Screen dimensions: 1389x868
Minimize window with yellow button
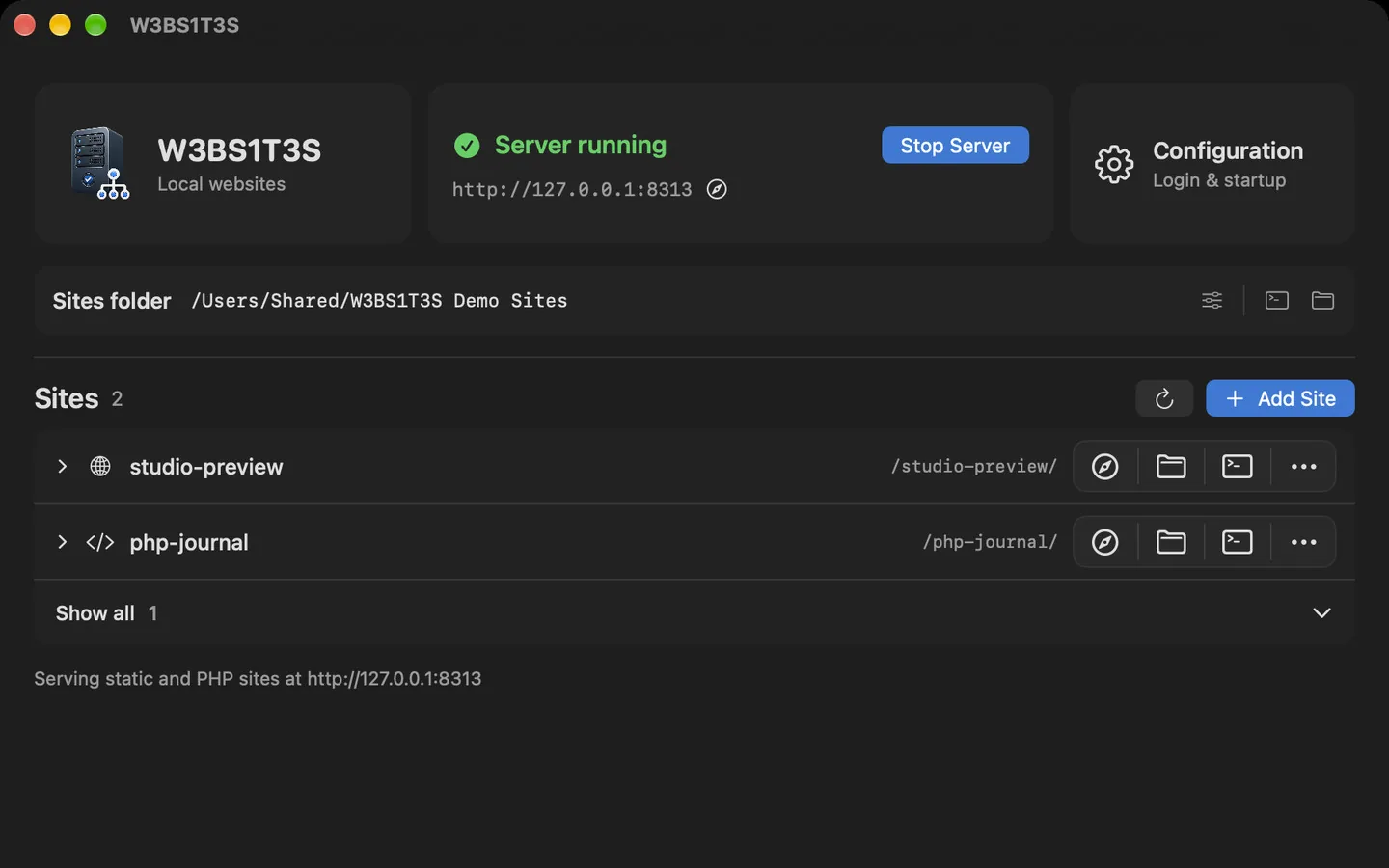point(60,25)
